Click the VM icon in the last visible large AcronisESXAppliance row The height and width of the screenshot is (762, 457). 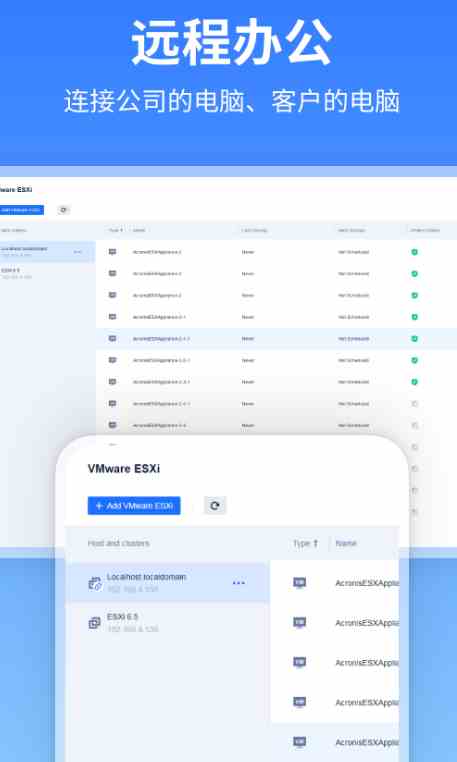[300, 742]
